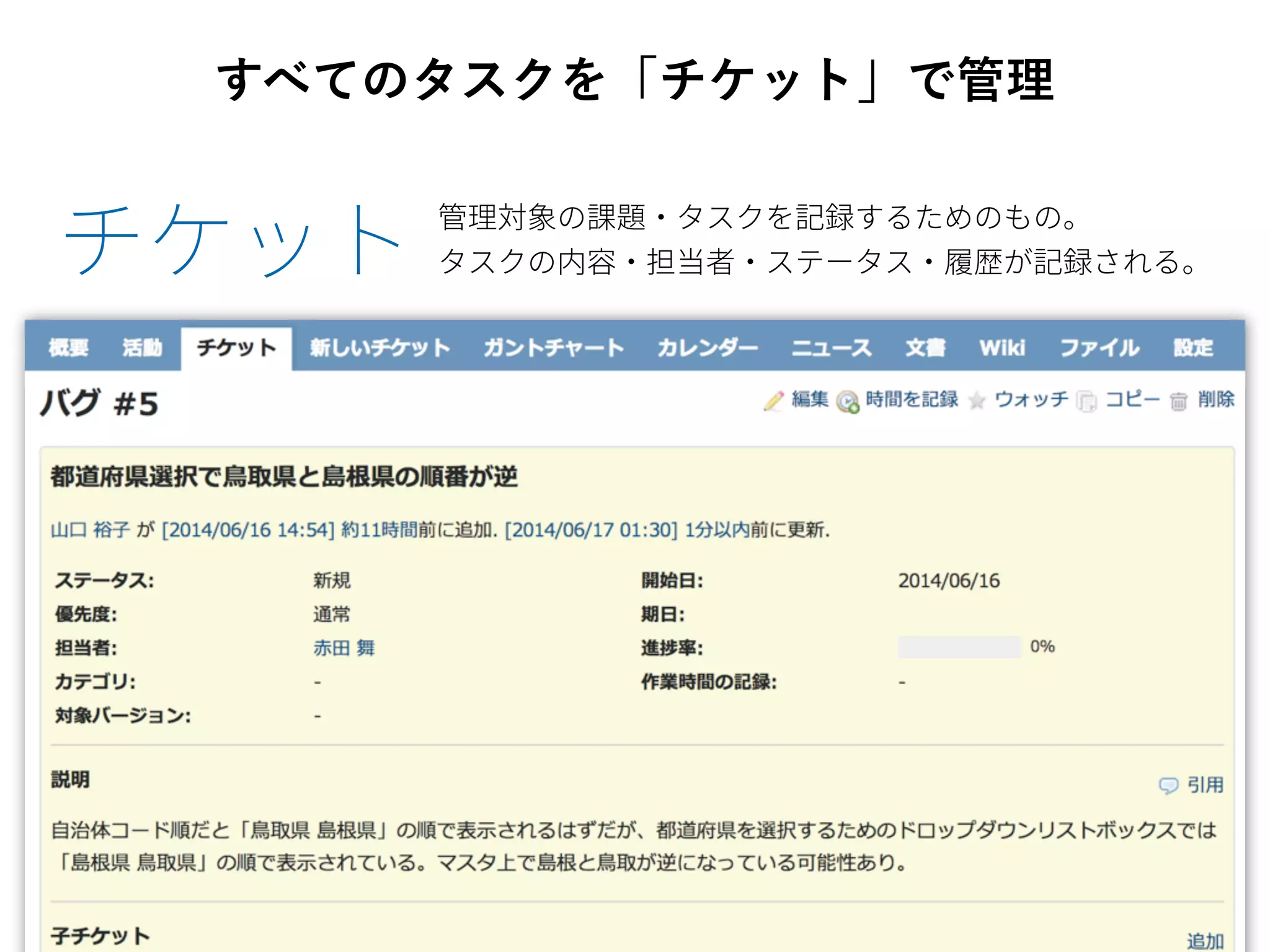The height and width of the screenshot is (952, 1270).
Task: Click the ステータス: label
Action: click(x=104, y=581)
